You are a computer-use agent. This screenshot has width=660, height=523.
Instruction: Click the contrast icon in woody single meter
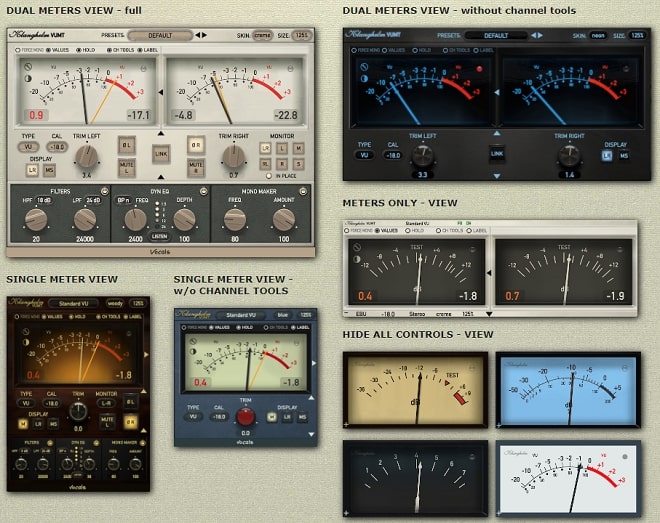click(26, 342)
